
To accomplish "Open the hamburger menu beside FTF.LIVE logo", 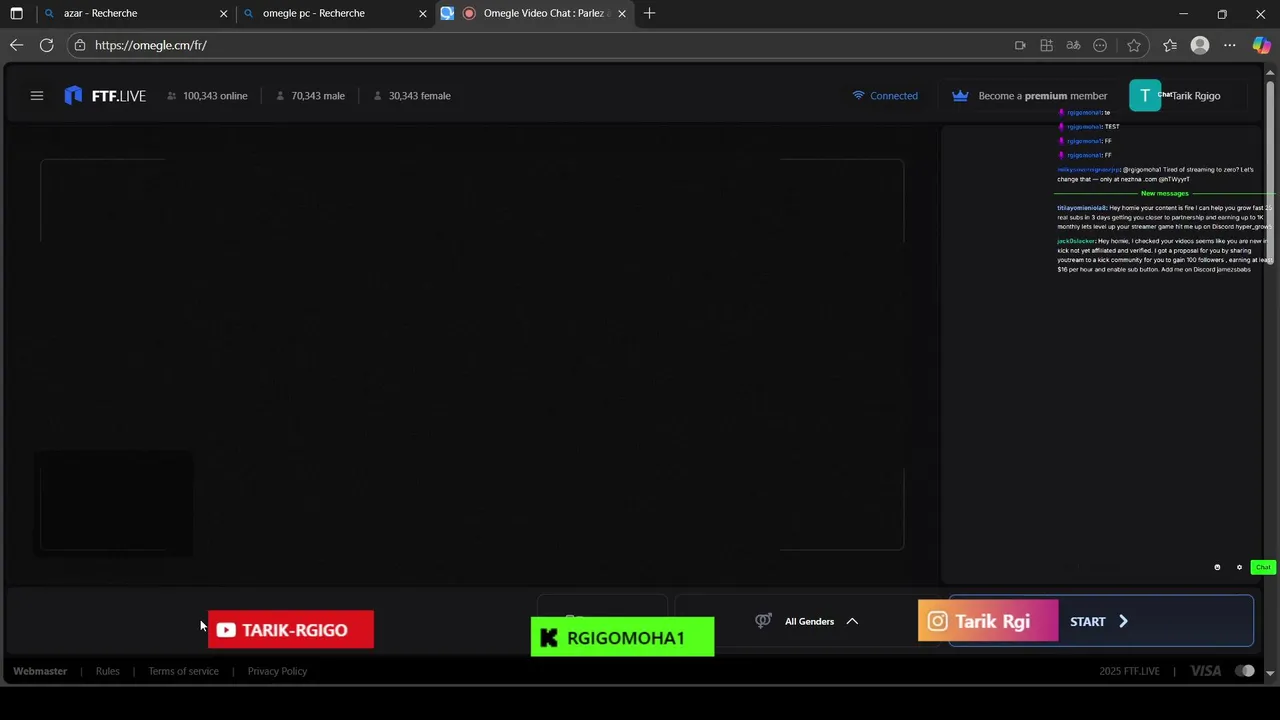I will click(37, 96).
